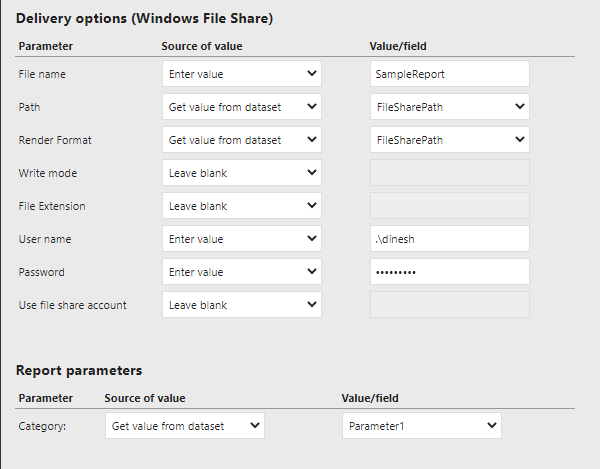Open Category source of value dropdown
Image resolution: width=600 pixels, height=469 pixels.
coord(184,426)
